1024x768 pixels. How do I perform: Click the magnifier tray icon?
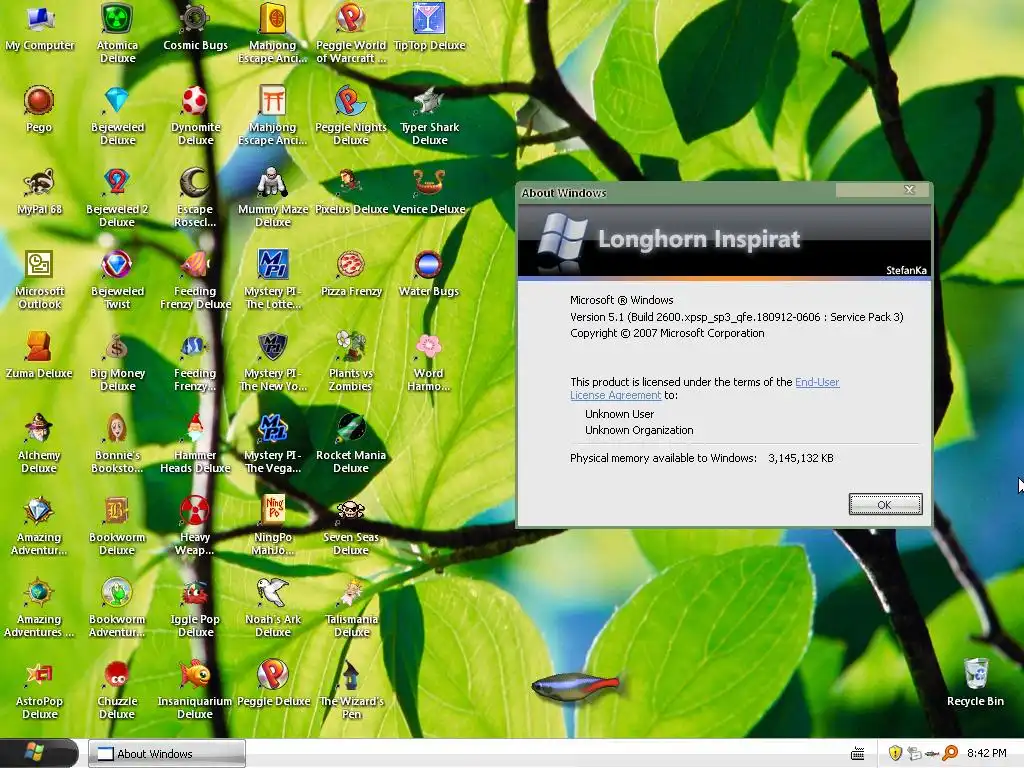(x=951, y=753)
